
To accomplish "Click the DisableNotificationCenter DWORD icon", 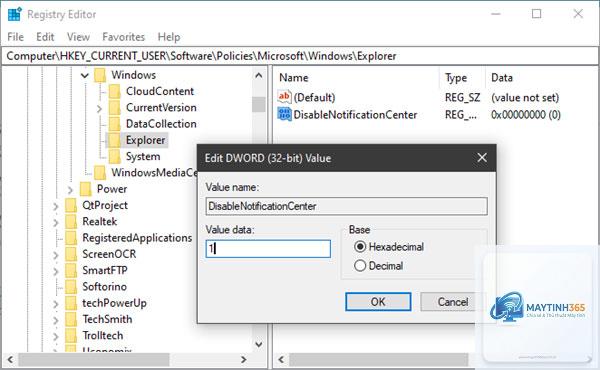I will click(x=284, y=114).
